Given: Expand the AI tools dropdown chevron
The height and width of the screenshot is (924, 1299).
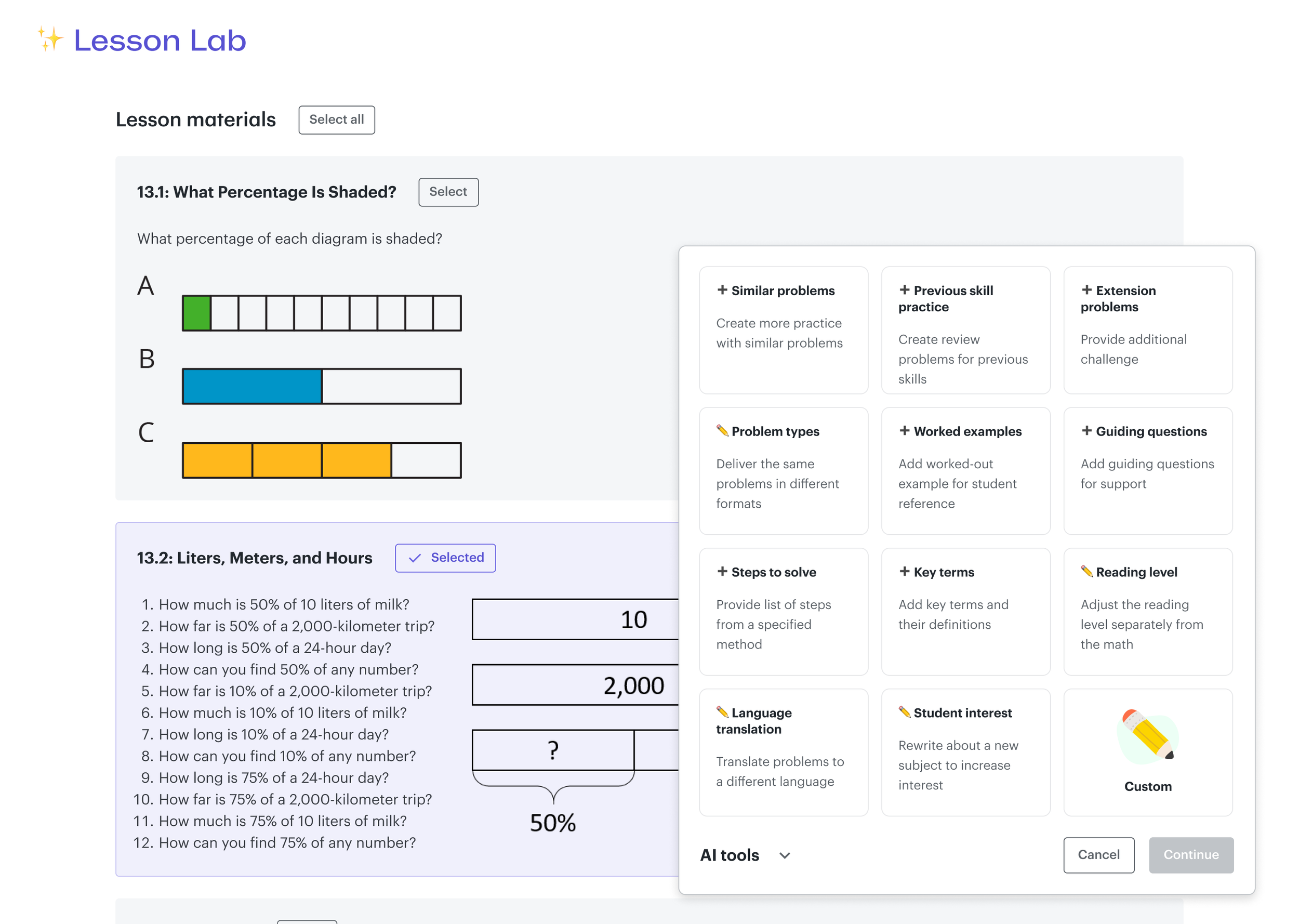Looking at the screenshot, I should pyautogui.click(x=784, y=855).
